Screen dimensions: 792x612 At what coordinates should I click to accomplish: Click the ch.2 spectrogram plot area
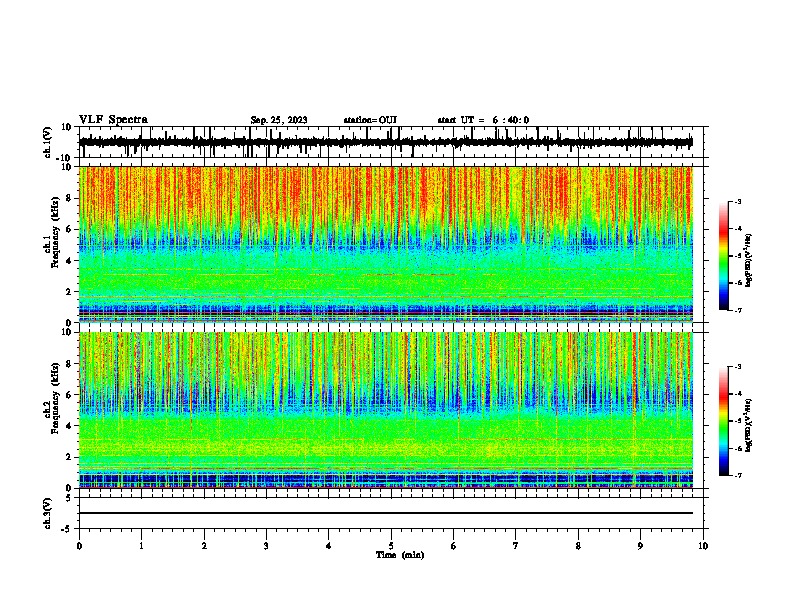coord(386,410)
